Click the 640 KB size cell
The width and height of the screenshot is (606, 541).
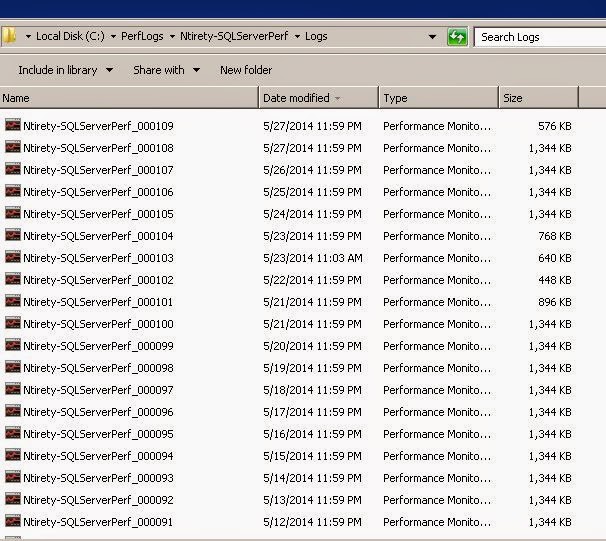[555, 258]
